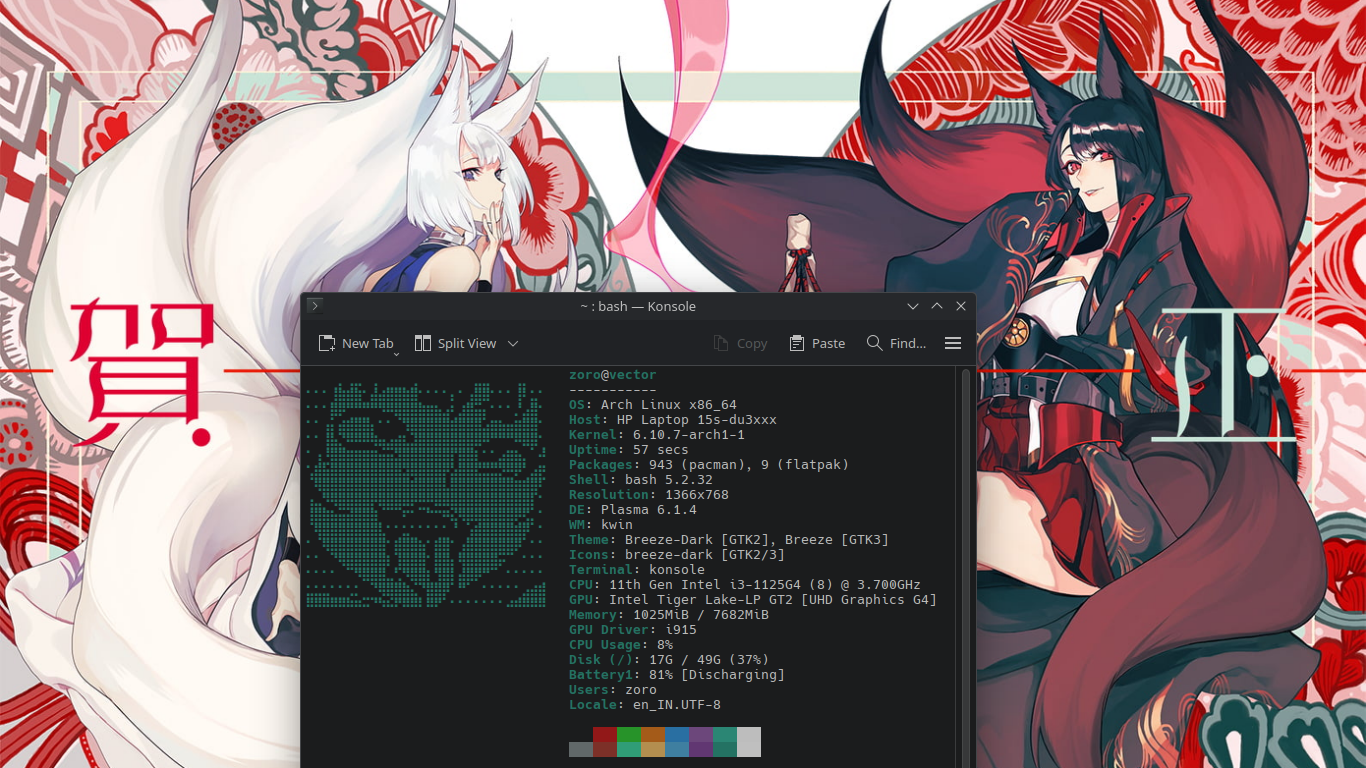Click the Konsole terminal icon in the title bar
Viewport: 1366px width, 768px height.
(315, 306)
